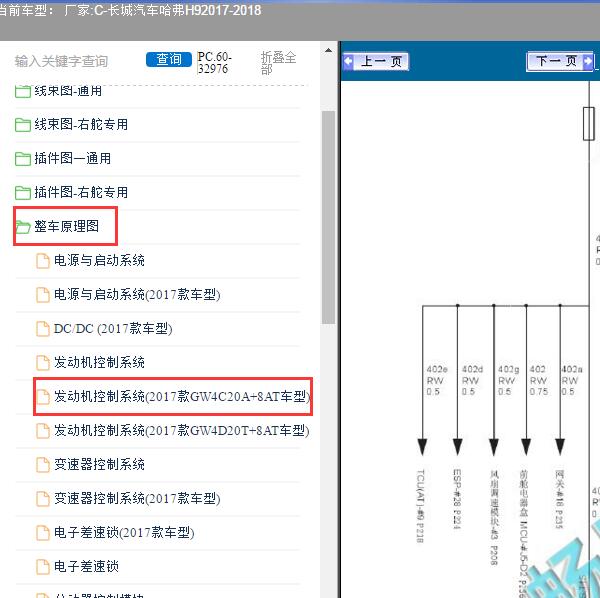Open document 电源与启动系统

[99, 261]
